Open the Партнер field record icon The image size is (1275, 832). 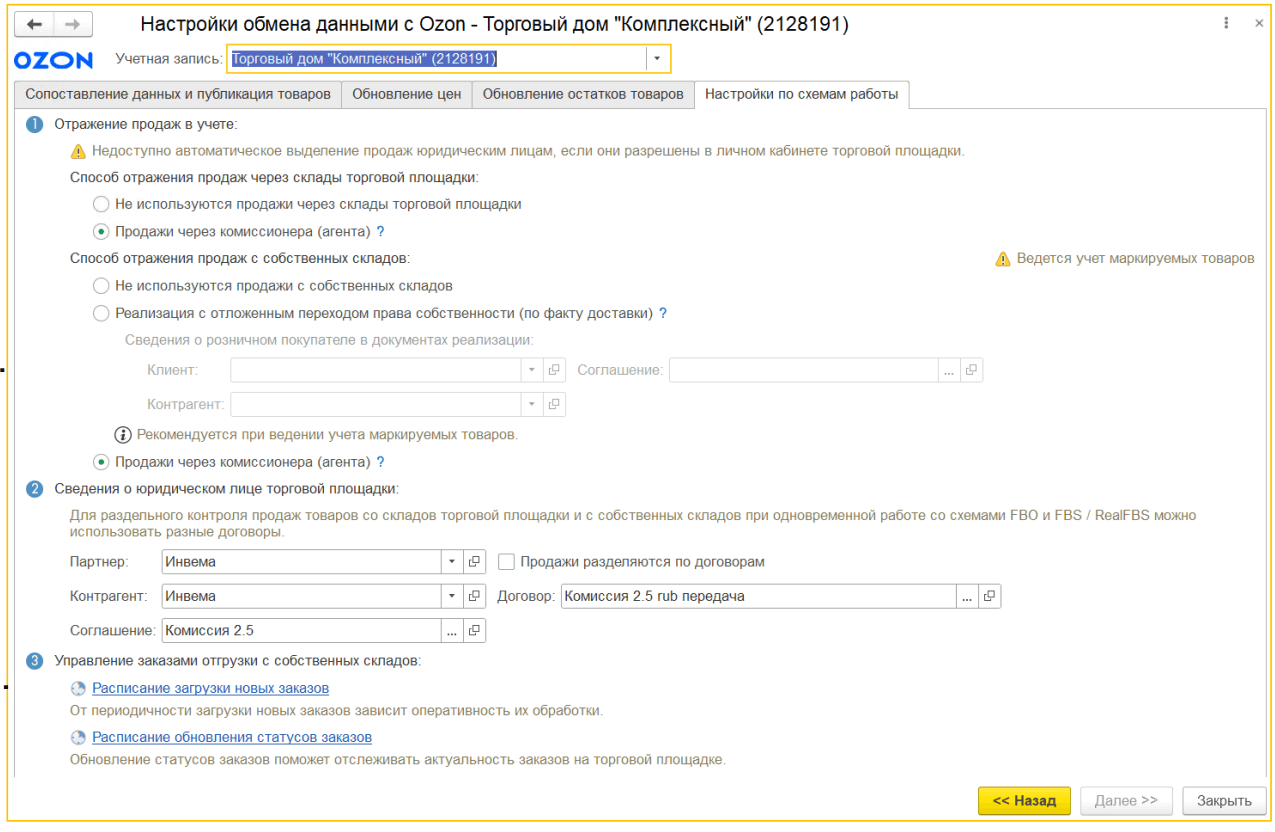(x=475, y=562)
